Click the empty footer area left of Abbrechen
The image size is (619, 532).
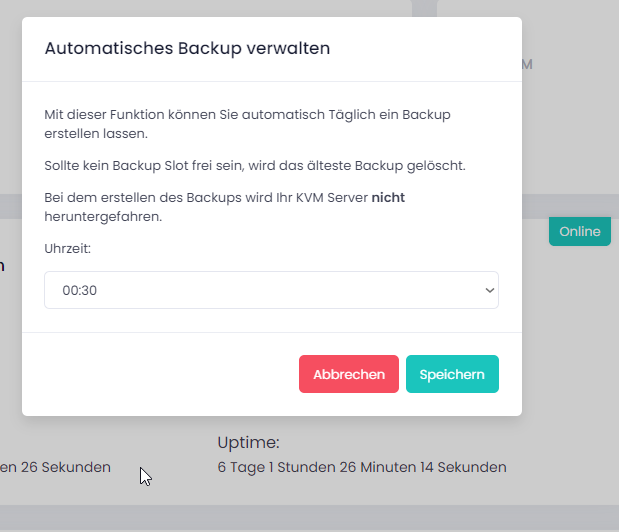160,374
